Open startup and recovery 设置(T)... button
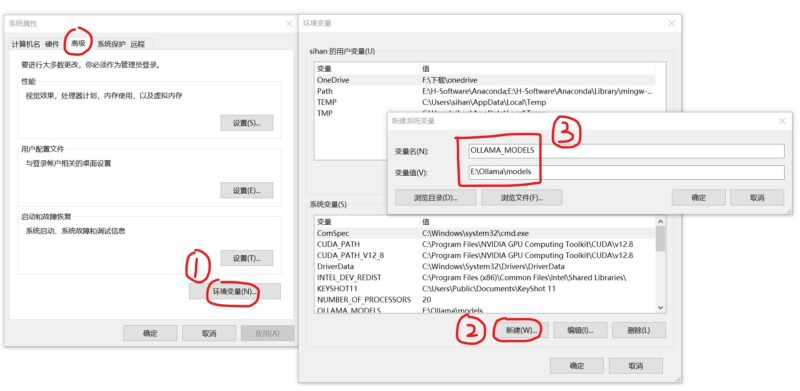Viewport: 800px width, 391px height. point(247,258)
